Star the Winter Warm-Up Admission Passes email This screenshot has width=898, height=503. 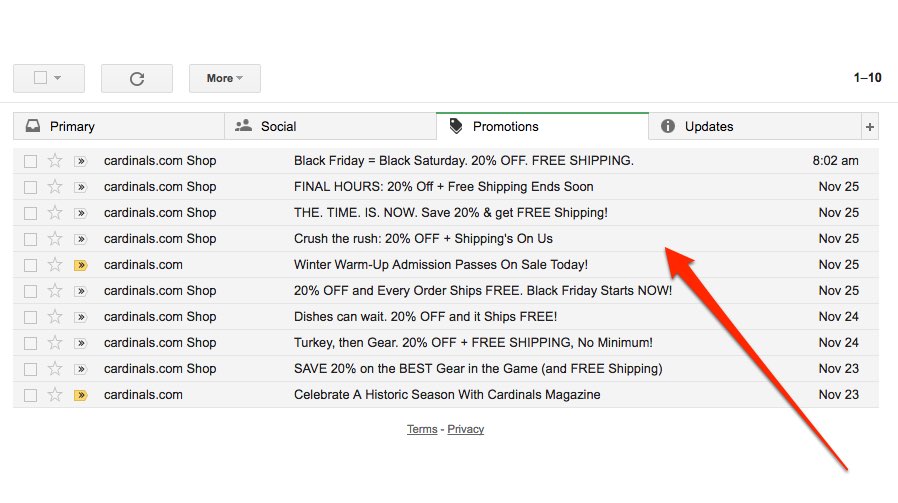55,265
